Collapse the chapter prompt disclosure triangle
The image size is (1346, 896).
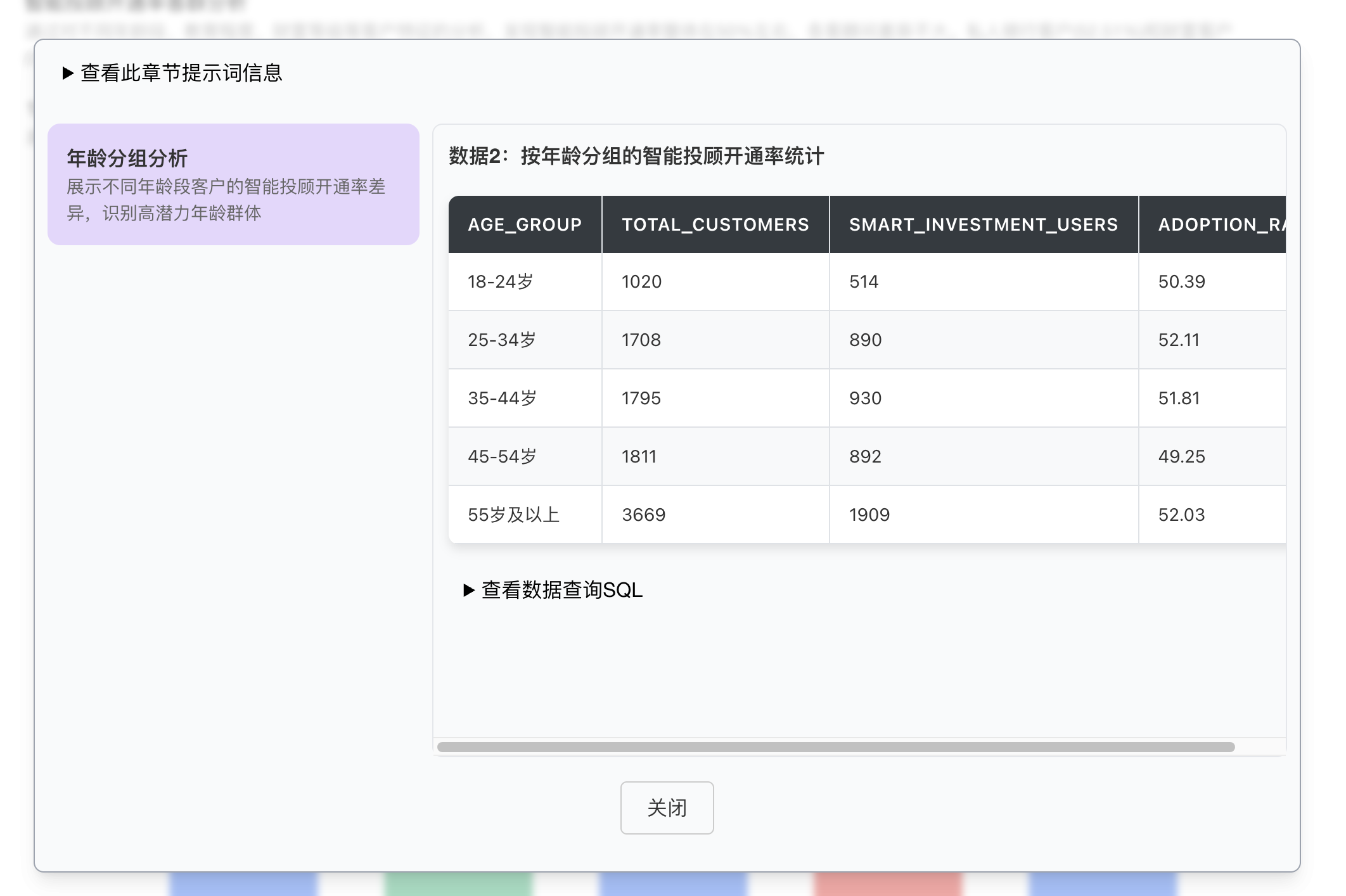click(67, 74)
